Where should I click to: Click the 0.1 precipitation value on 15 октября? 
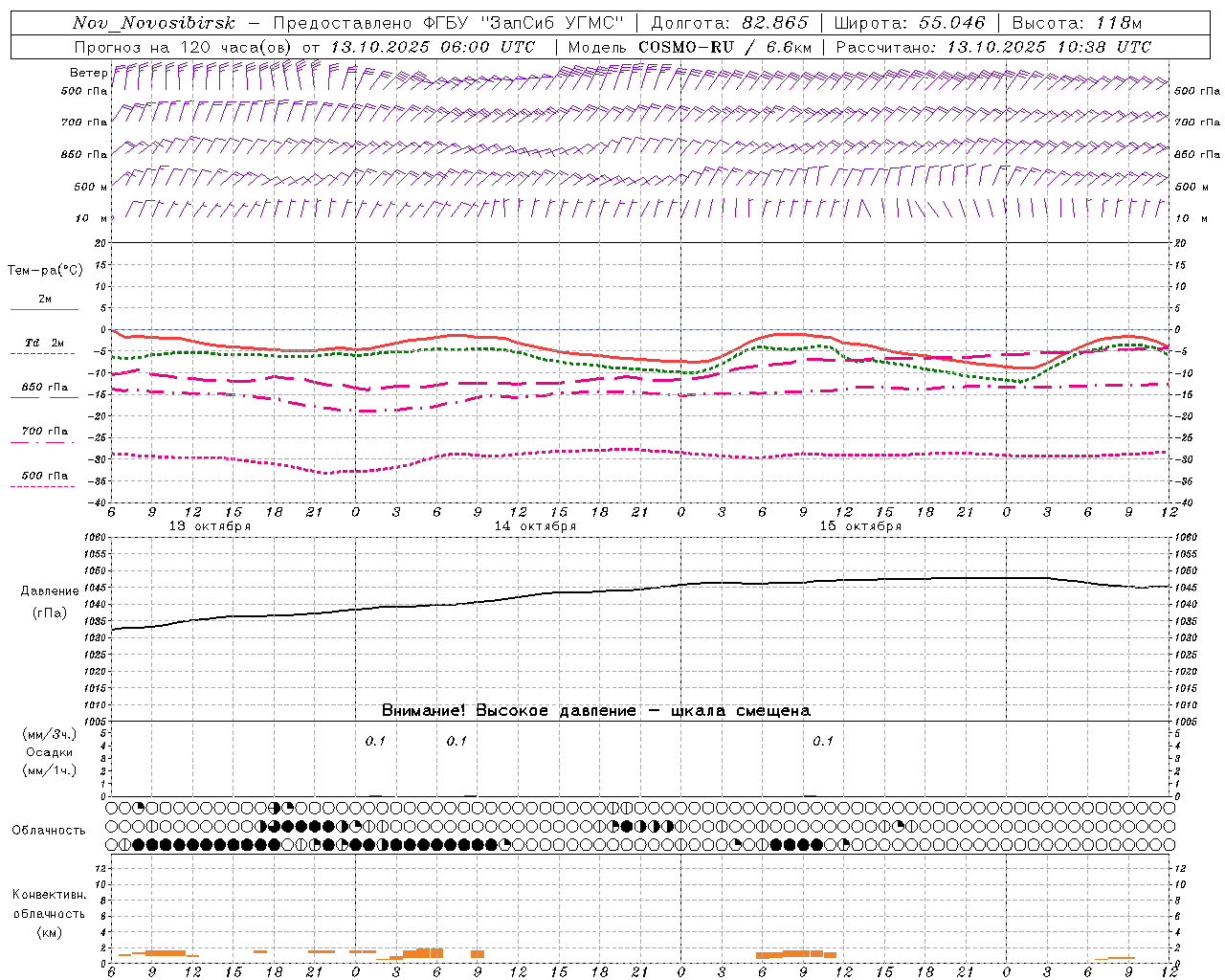[x=823, y=741]
